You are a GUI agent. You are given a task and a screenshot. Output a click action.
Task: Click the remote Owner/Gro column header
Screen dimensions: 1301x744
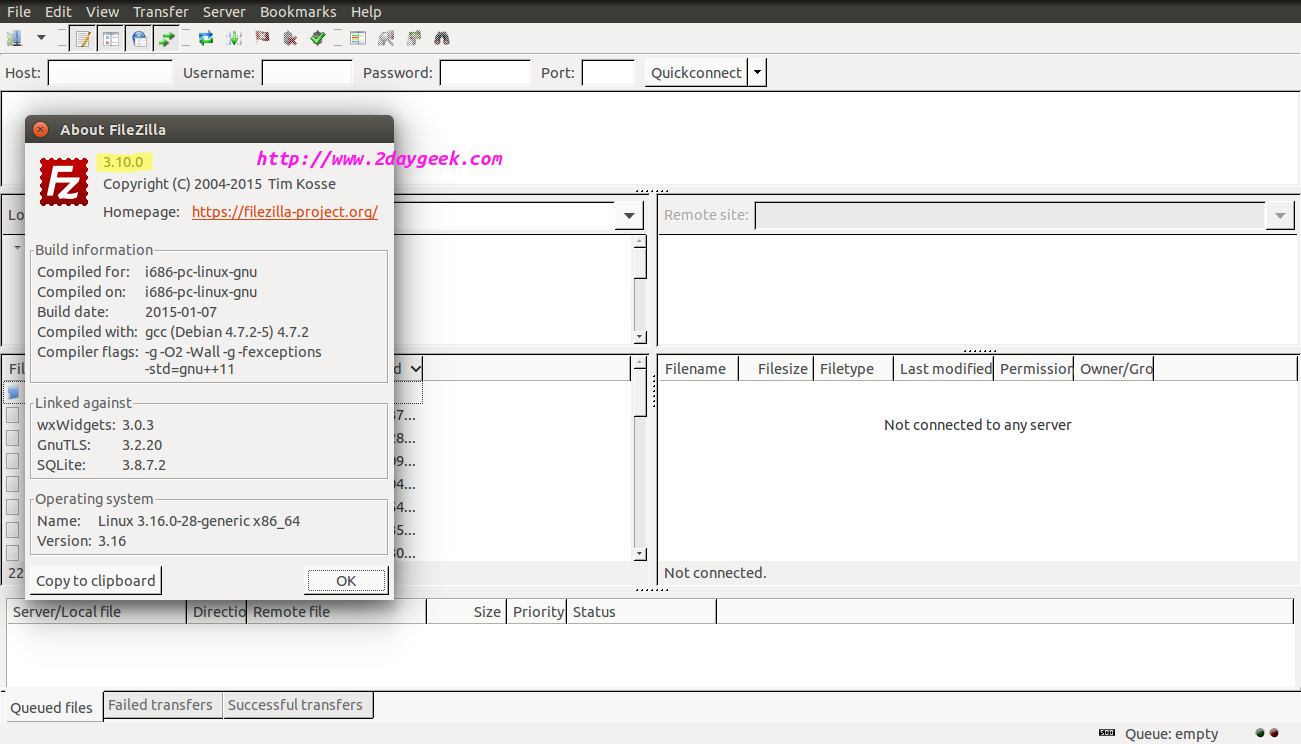click(x=1115, y=369)
